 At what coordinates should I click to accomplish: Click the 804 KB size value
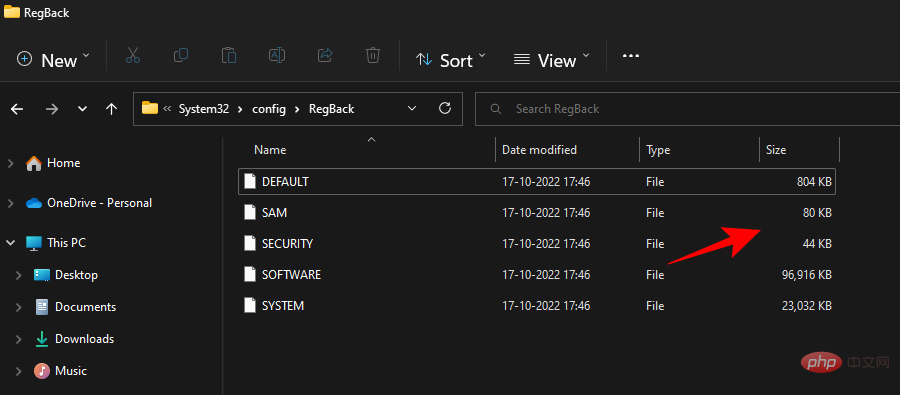point(814,181)
